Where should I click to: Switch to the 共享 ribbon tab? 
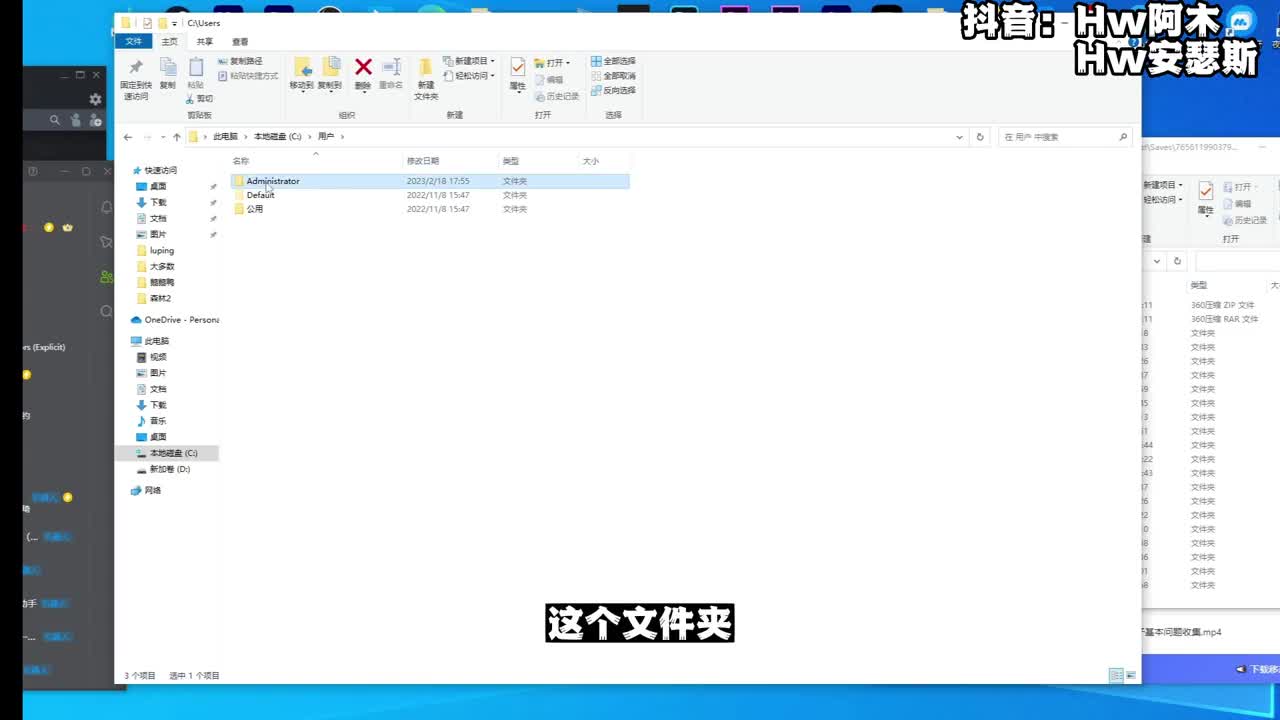204,42
